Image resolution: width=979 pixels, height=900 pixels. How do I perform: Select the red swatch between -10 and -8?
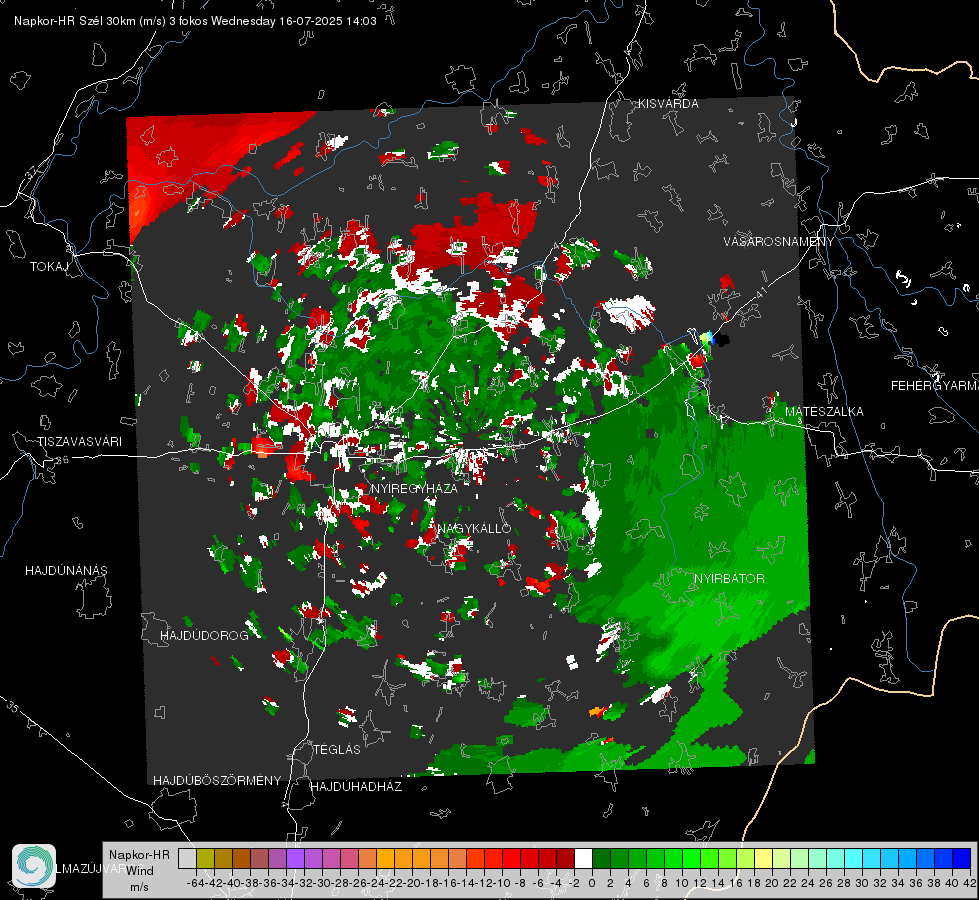pos(511,858)
